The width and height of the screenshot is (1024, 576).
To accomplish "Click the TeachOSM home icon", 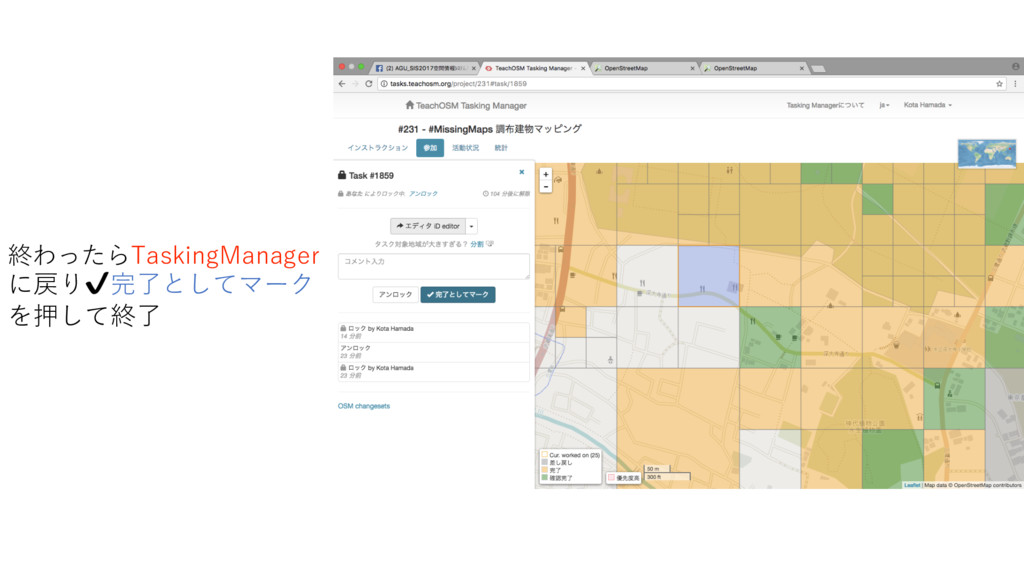I will coord(409,104).
